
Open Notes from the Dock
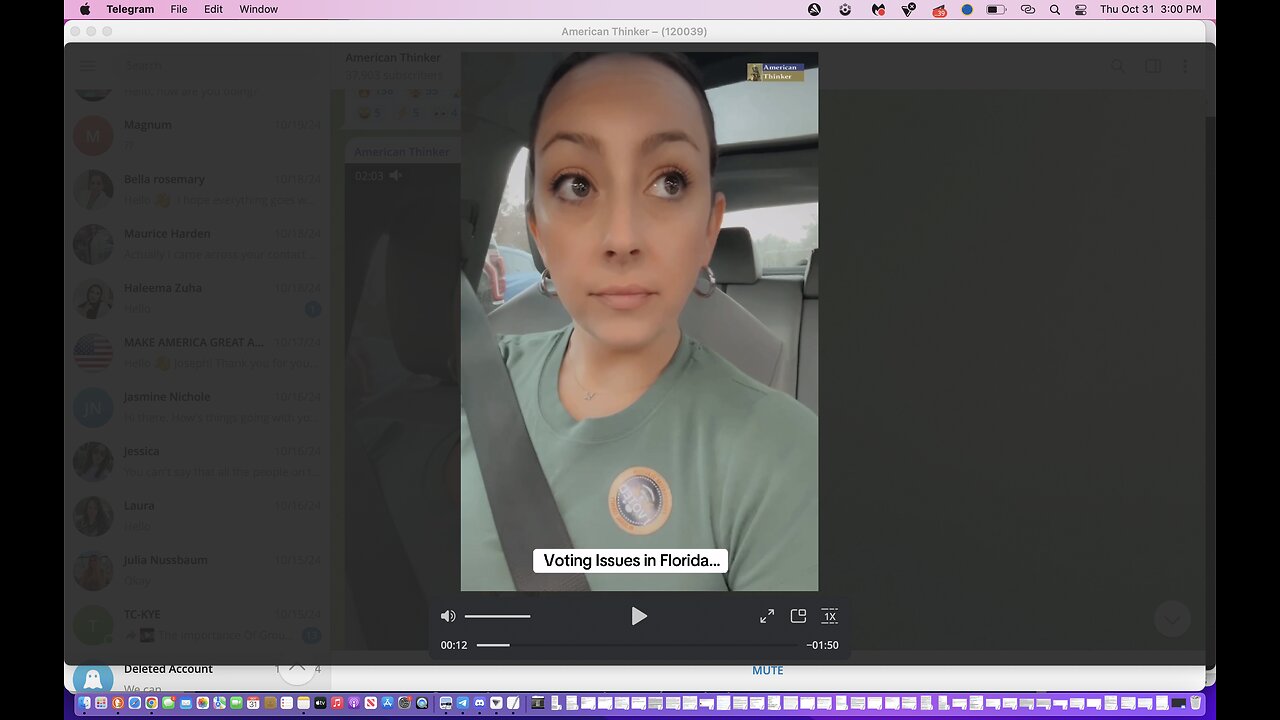point(303,703)
